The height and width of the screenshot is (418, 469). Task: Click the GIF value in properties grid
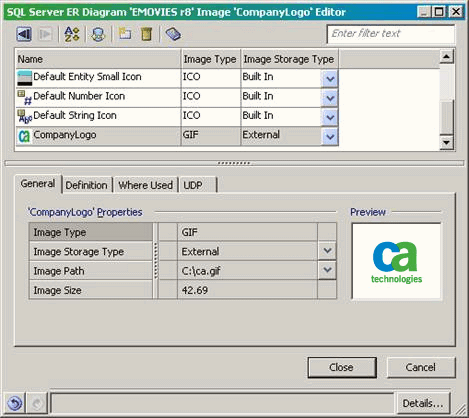point(248,232)
